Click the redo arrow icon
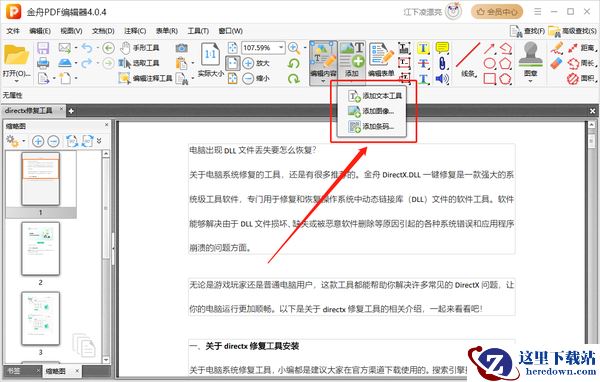 [87, 63]
